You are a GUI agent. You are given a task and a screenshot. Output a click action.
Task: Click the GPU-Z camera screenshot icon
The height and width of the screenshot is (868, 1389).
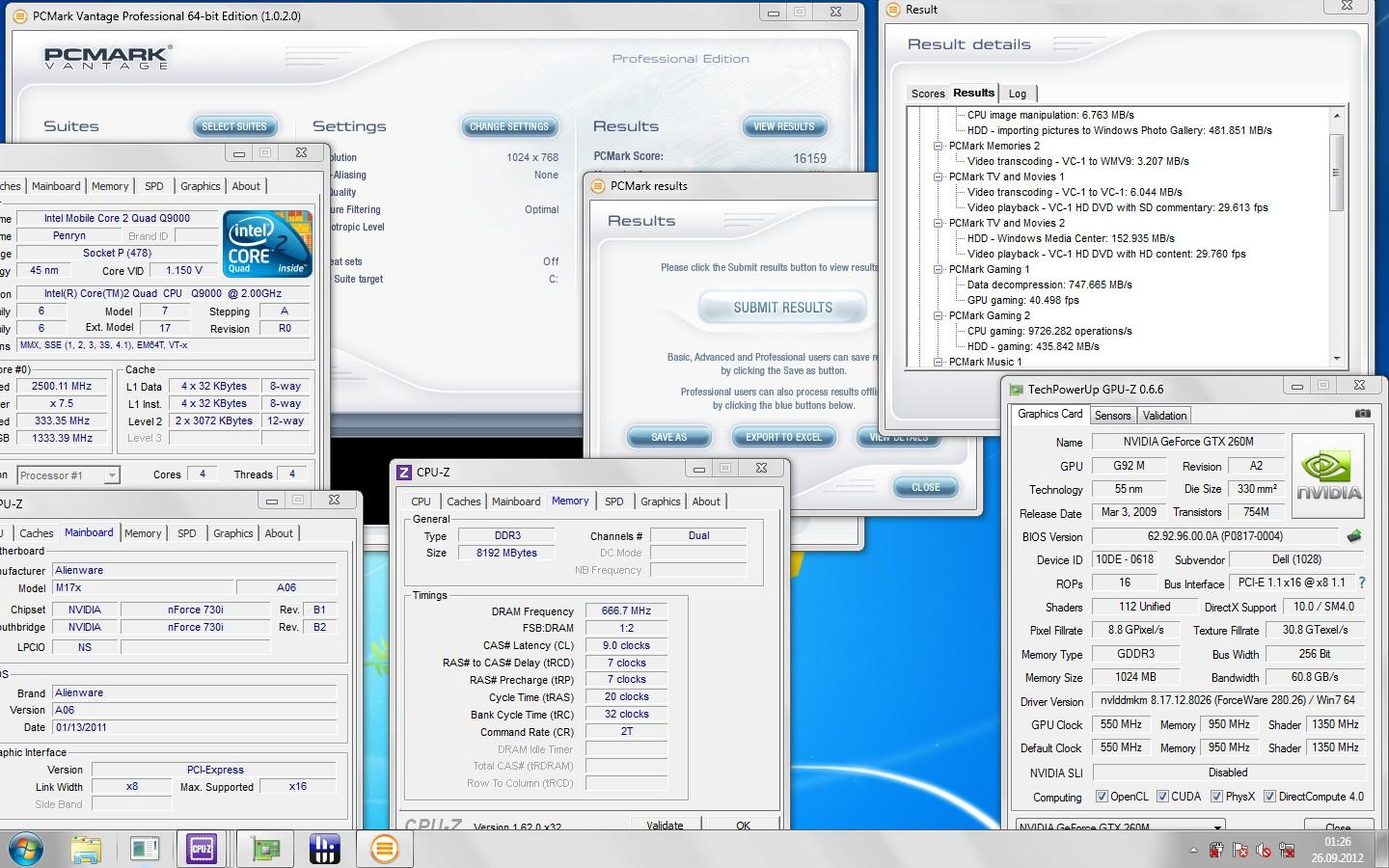[x=1362, y=414]
